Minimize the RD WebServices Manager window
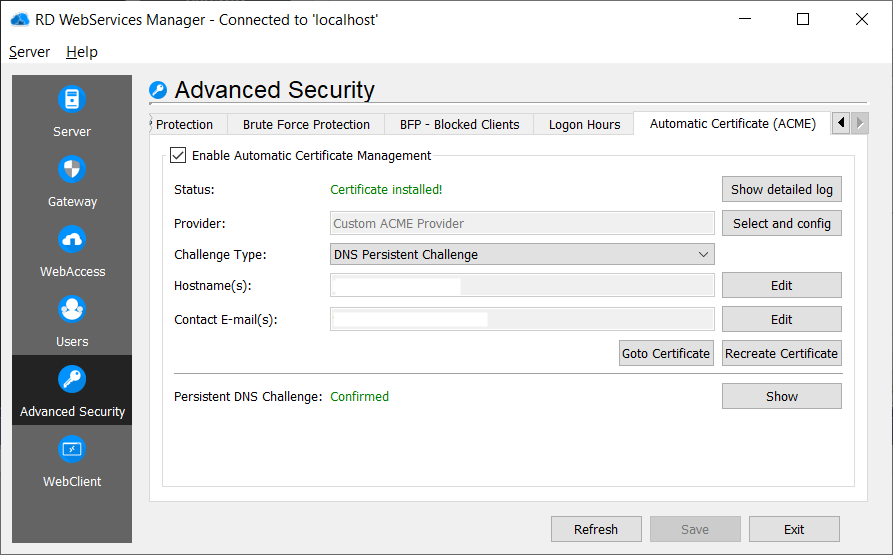Screen dimensions: 893x555 (x=745, y=19)
